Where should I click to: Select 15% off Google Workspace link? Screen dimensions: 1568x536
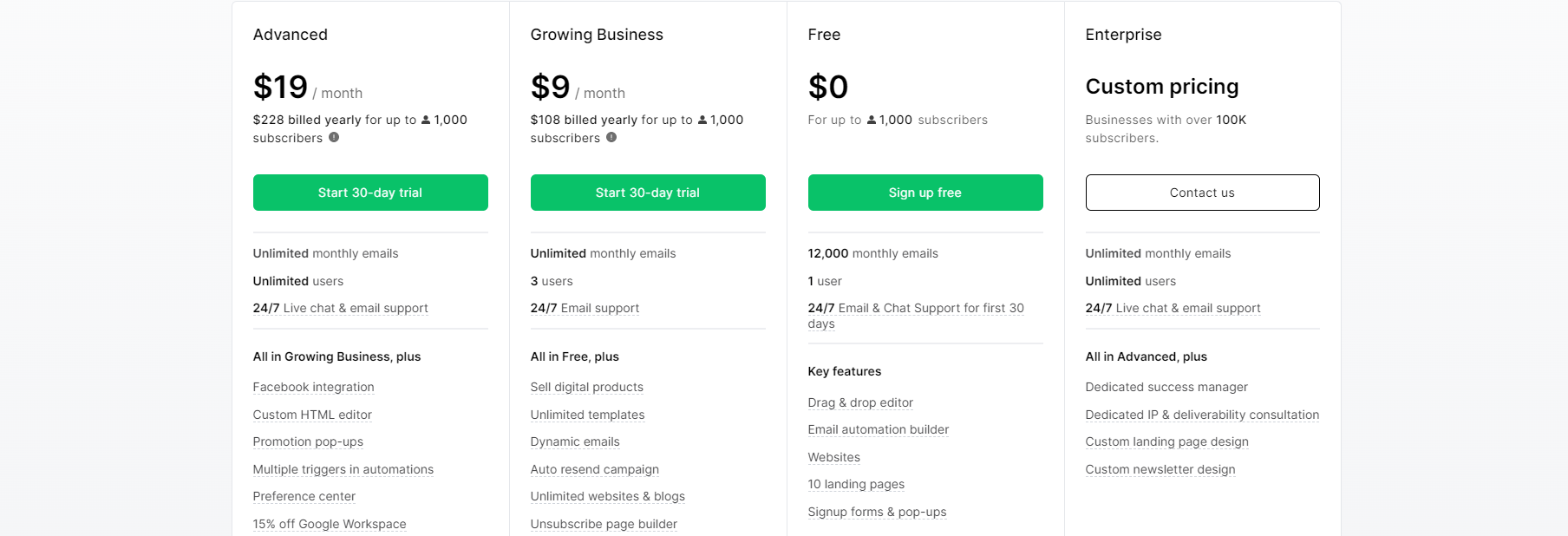(330, 524)
